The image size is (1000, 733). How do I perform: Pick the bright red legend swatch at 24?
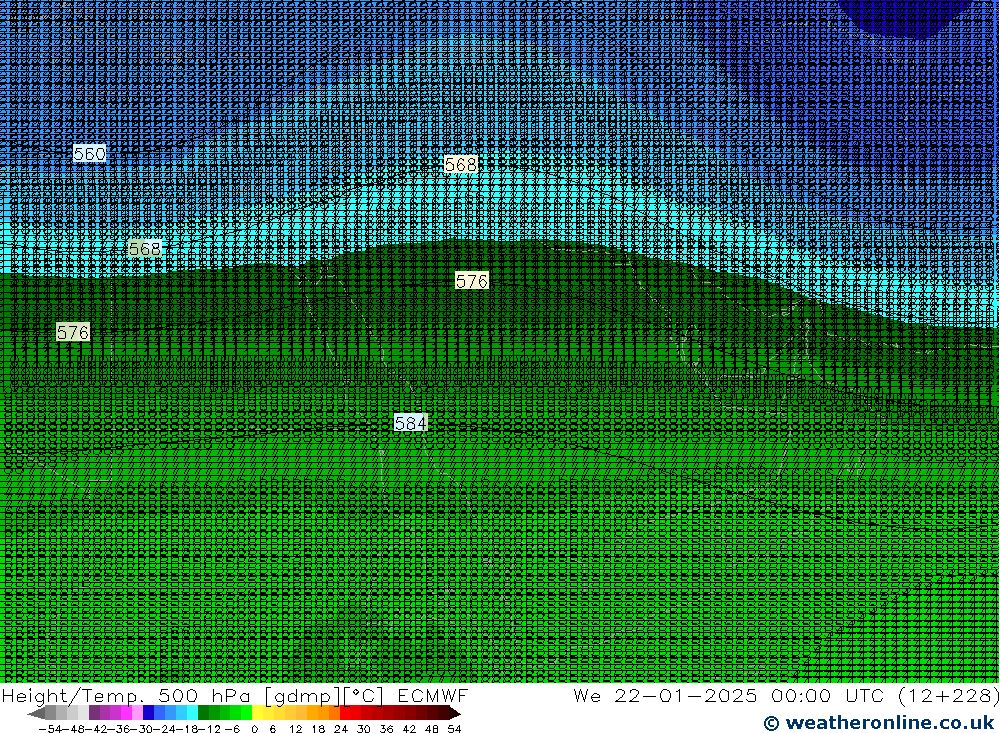(345, 713)
